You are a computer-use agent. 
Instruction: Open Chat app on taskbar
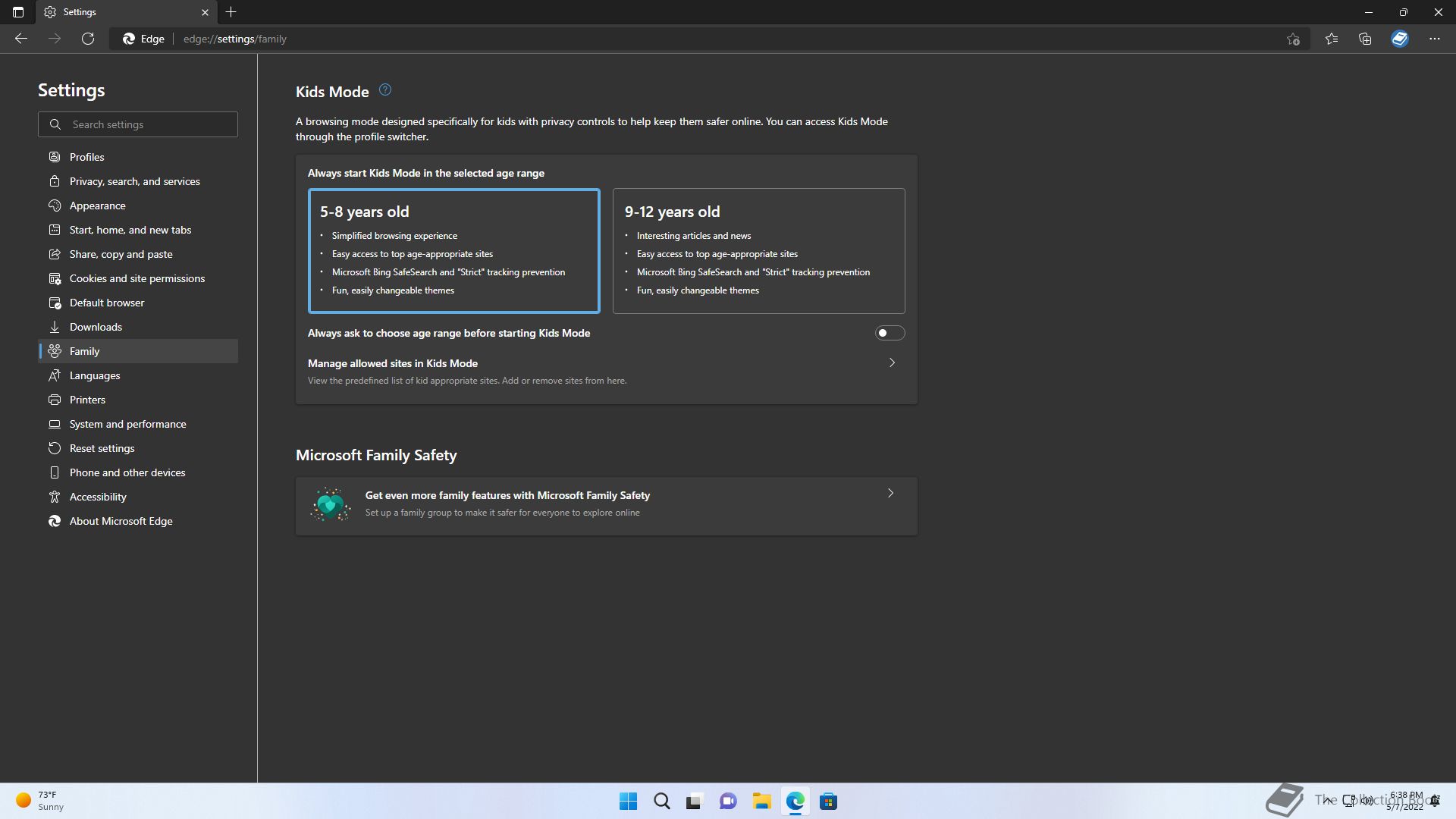(728, 802)
